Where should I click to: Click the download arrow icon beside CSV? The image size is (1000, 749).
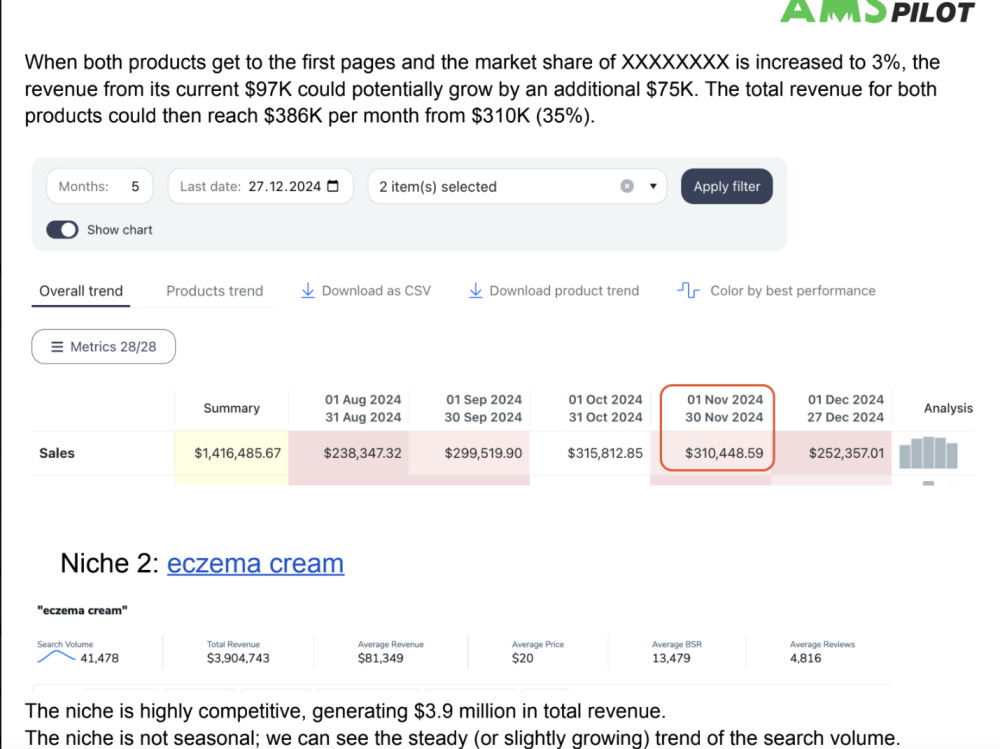click(x=308, y=291)
